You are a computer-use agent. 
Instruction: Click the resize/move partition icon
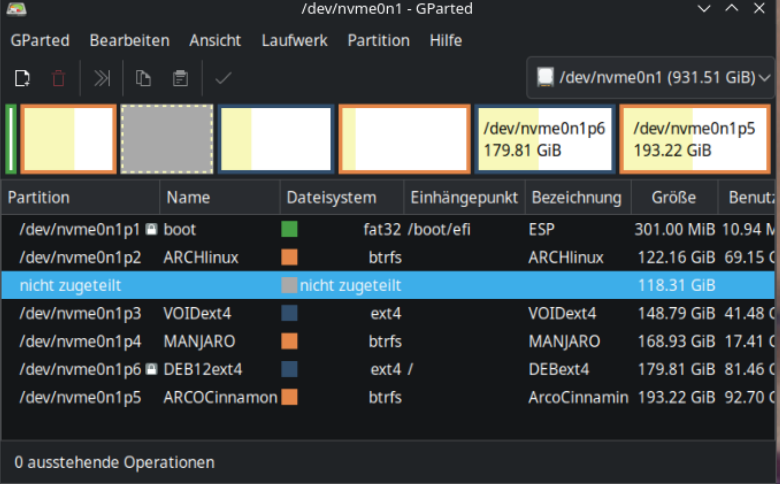tap(102, 78)
